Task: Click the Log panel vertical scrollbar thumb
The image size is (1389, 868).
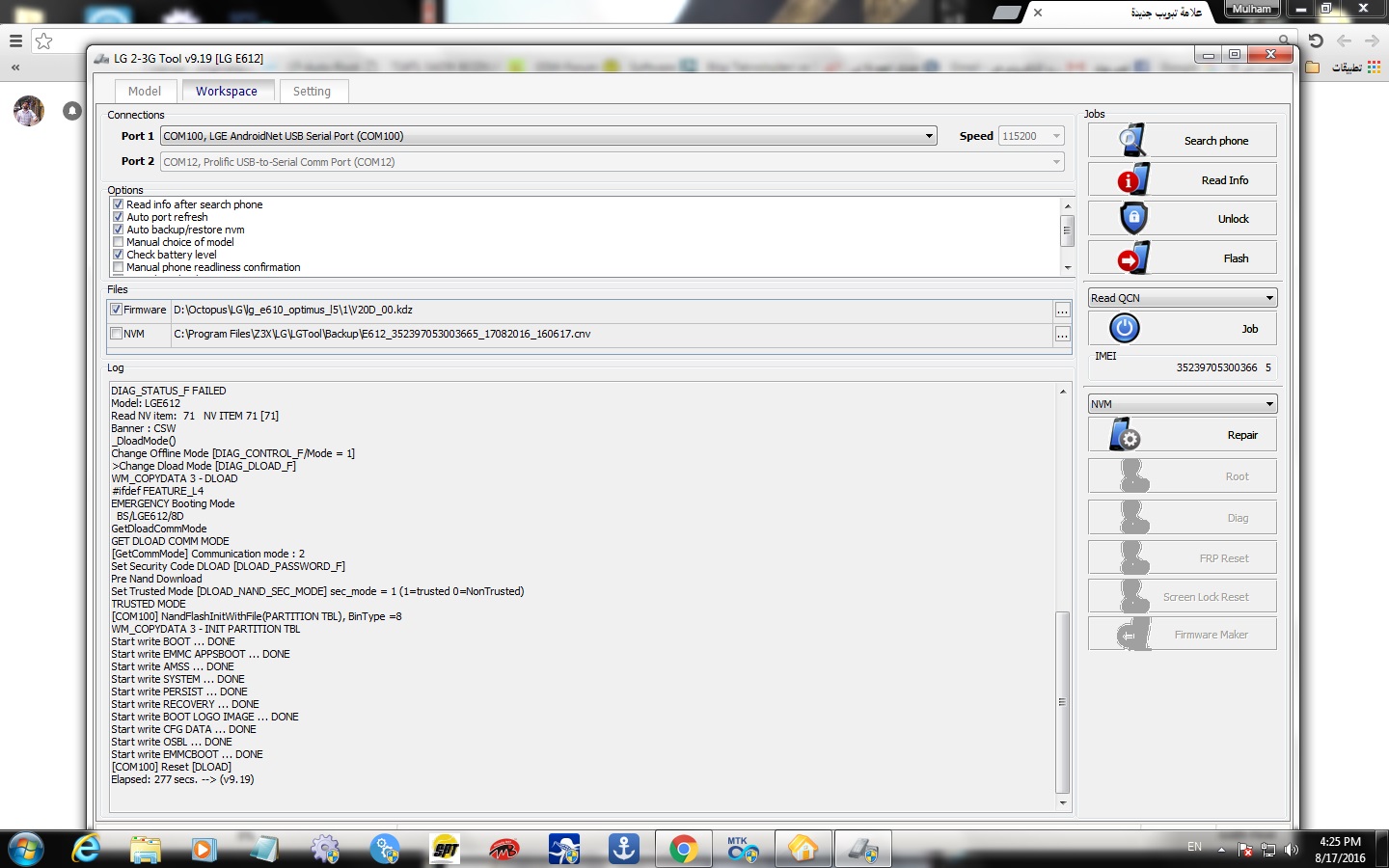Action: (1063, 702)
